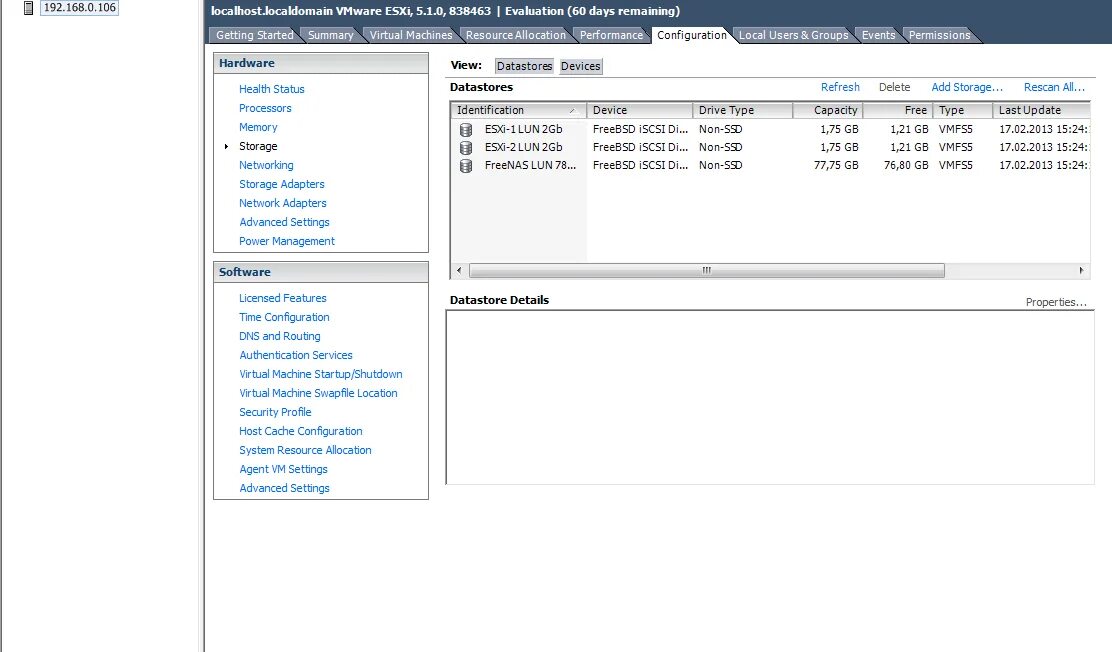Screen dimensions: 1112x652
Task: Open Host Cache Configuration
Action: (x=301, y=431)
